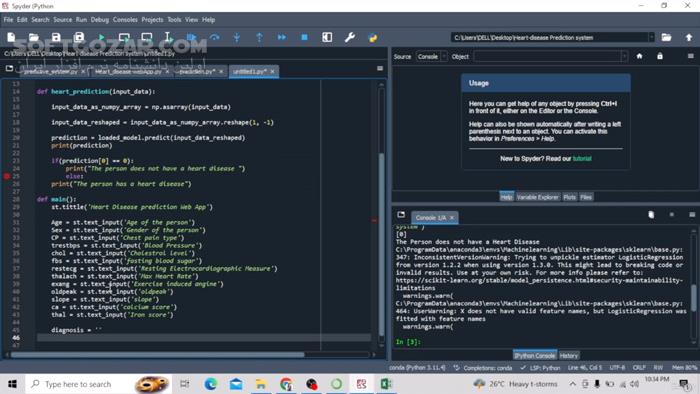
Task: Select the IPython Console tab
Action: (x=534, y=356)
